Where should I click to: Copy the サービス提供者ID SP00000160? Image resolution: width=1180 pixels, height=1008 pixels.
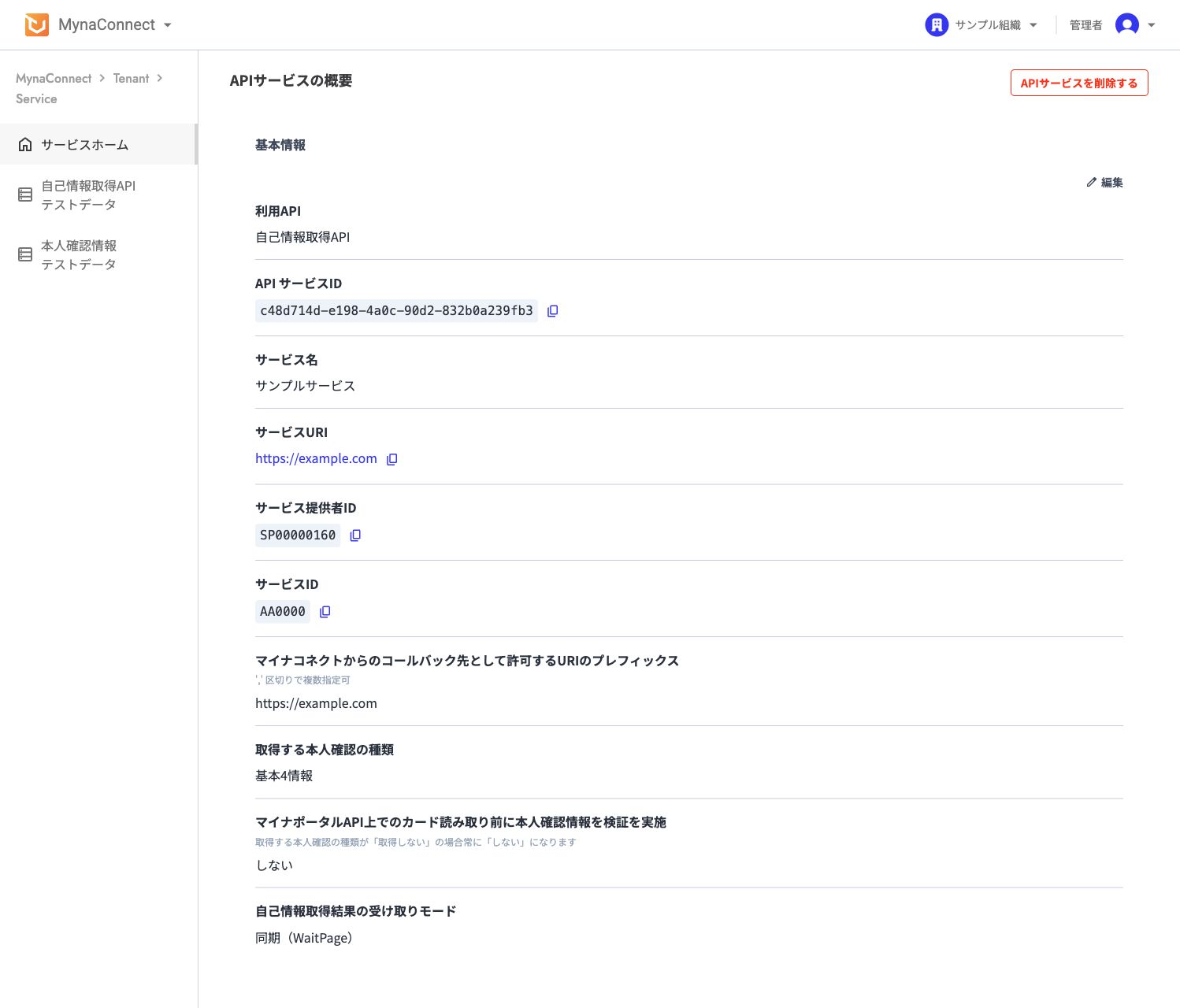pos(355,535)
